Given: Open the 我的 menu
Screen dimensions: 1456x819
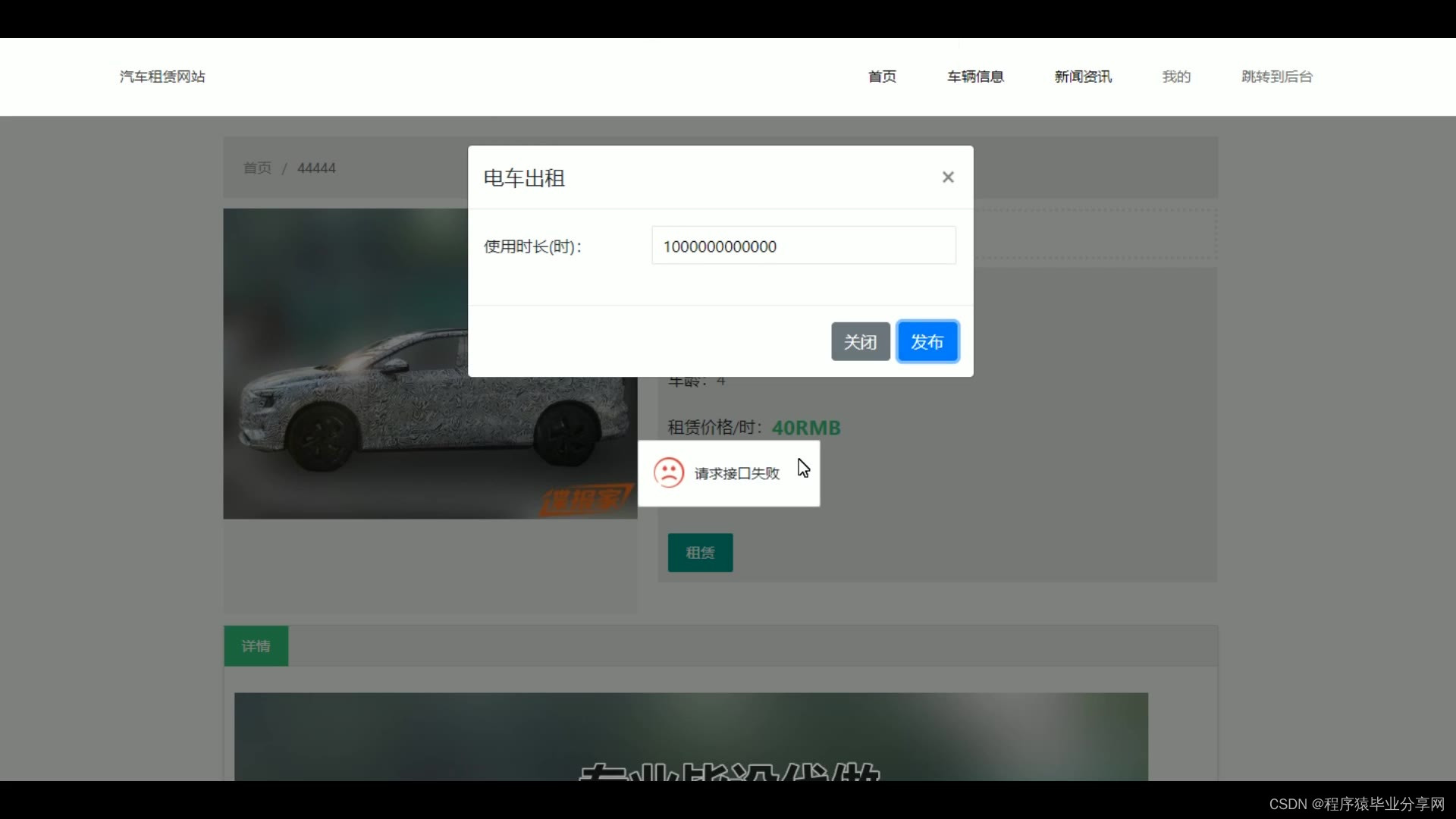Looking at the screenshot, I should [1176, 77].
